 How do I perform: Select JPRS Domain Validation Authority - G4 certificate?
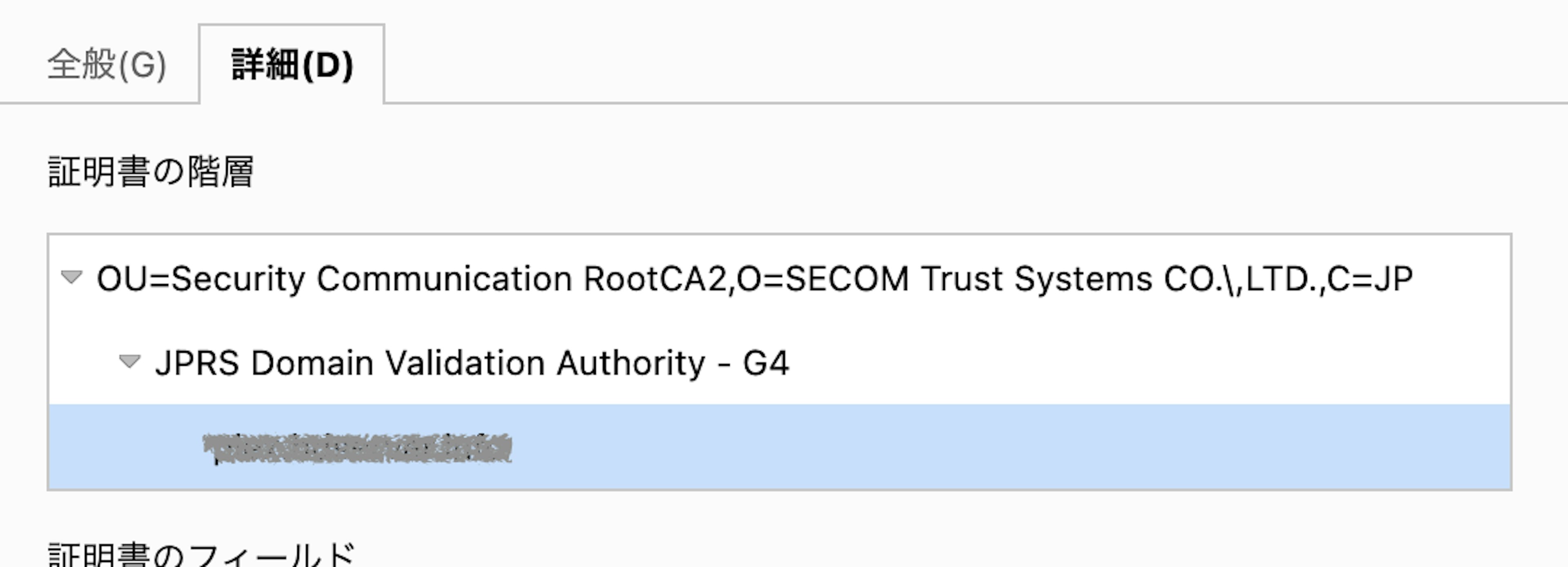[472, 363]
